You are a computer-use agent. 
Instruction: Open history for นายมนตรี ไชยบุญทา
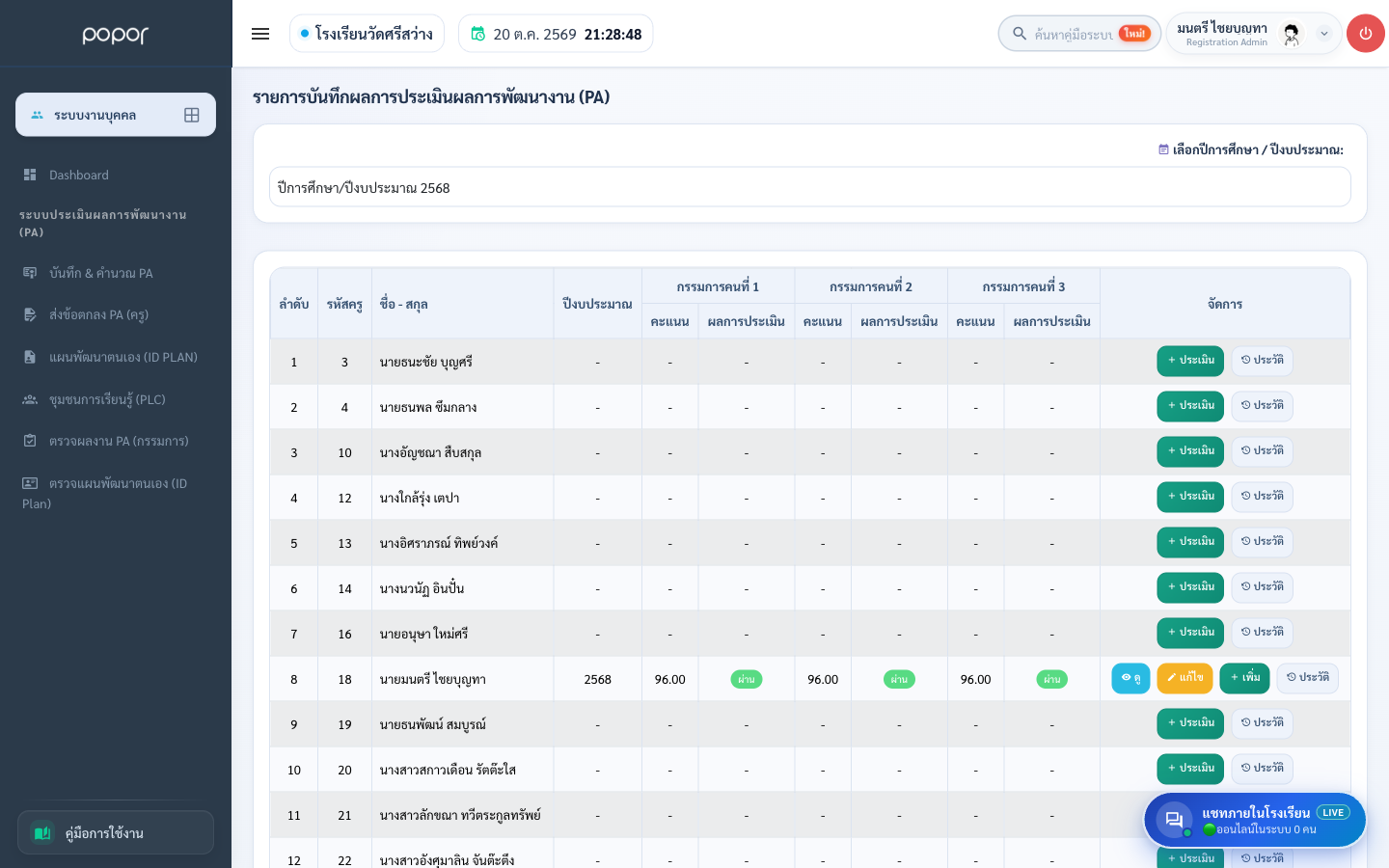coord(1307,678)
